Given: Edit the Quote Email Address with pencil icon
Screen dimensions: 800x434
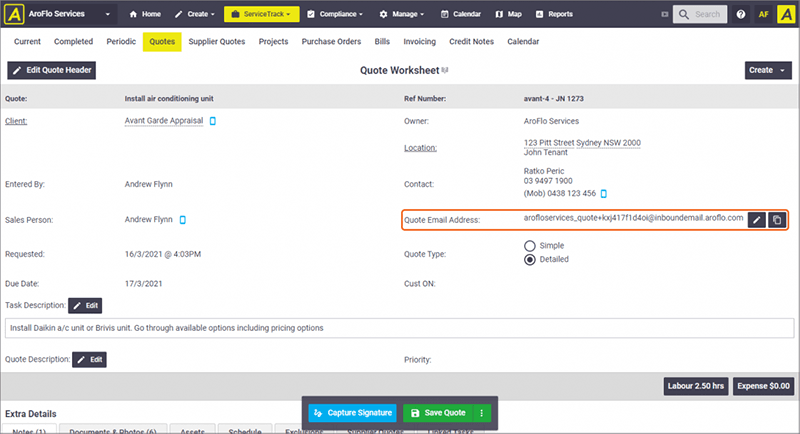Looking at the screenshot, I should 757,220.
